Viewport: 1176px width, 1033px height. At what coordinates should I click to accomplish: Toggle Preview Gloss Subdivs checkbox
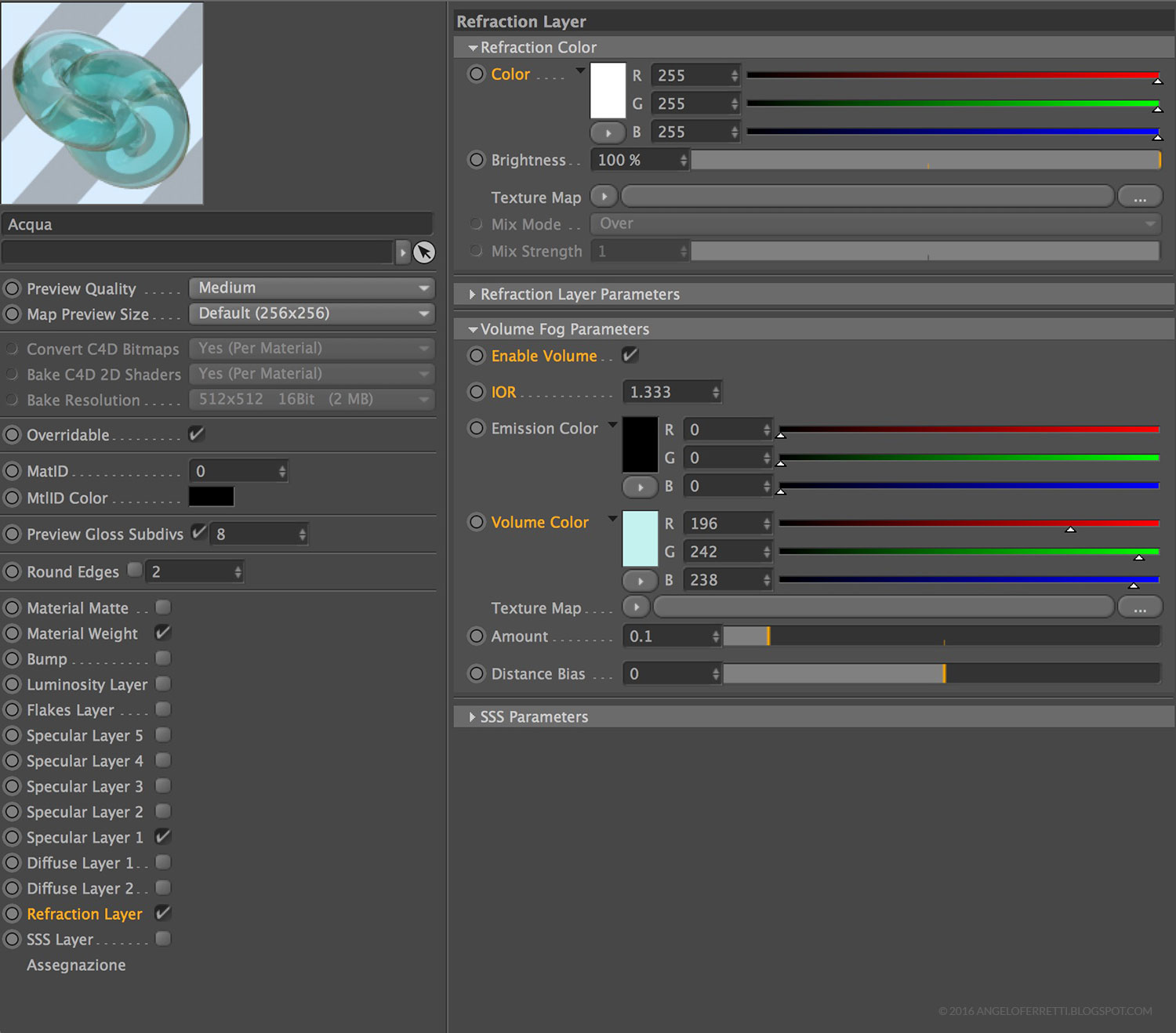[199, 532]
